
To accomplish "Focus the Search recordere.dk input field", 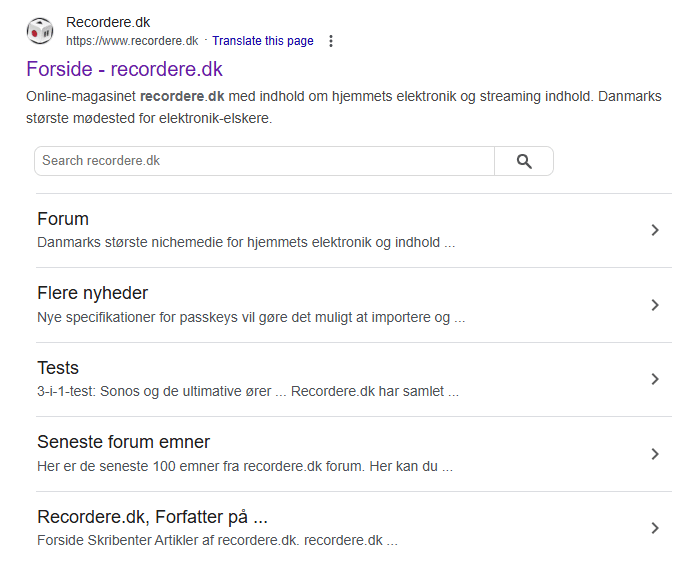I will click(264, 161).
